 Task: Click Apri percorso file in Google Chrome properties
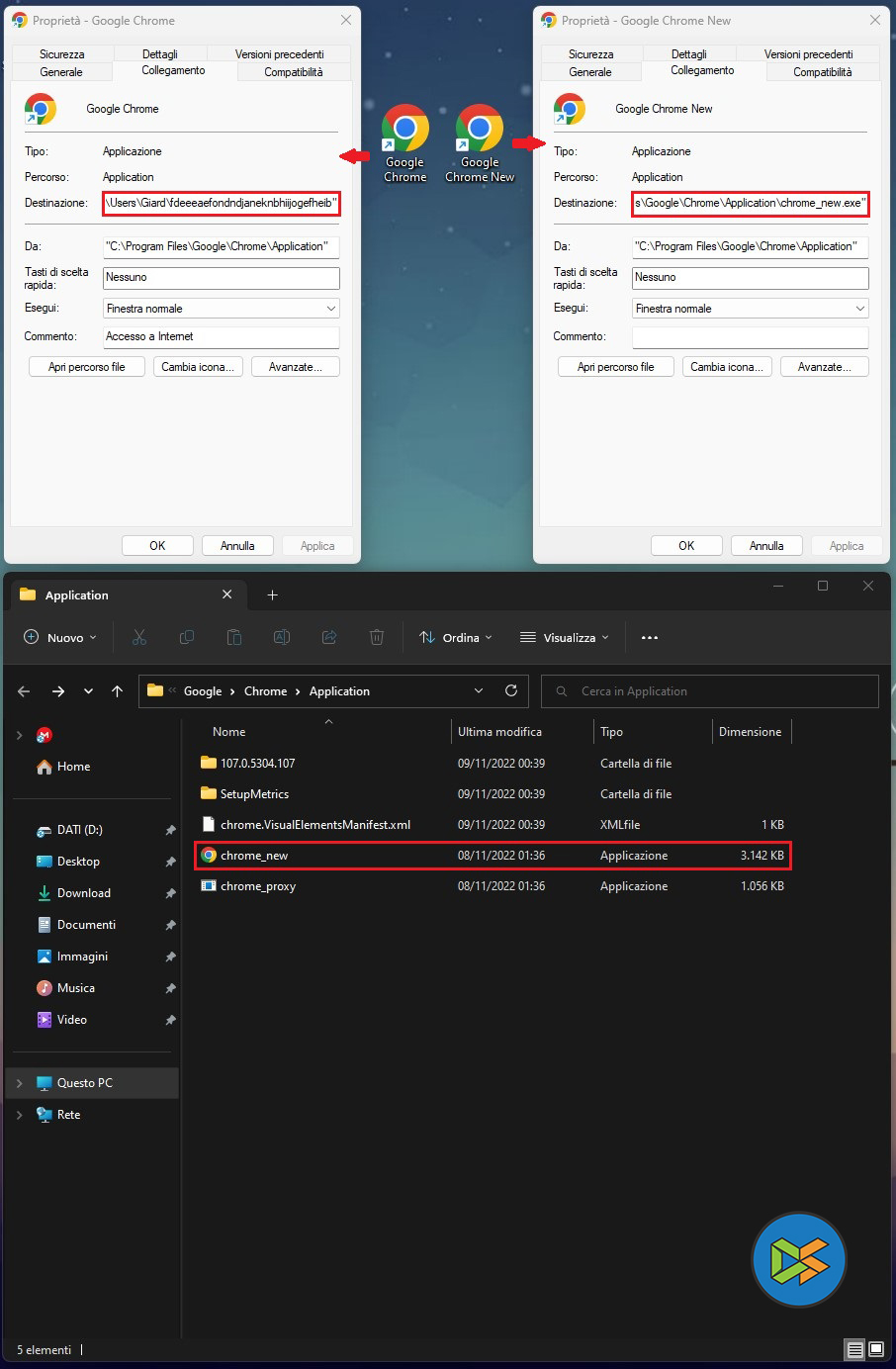coord(87,367)
